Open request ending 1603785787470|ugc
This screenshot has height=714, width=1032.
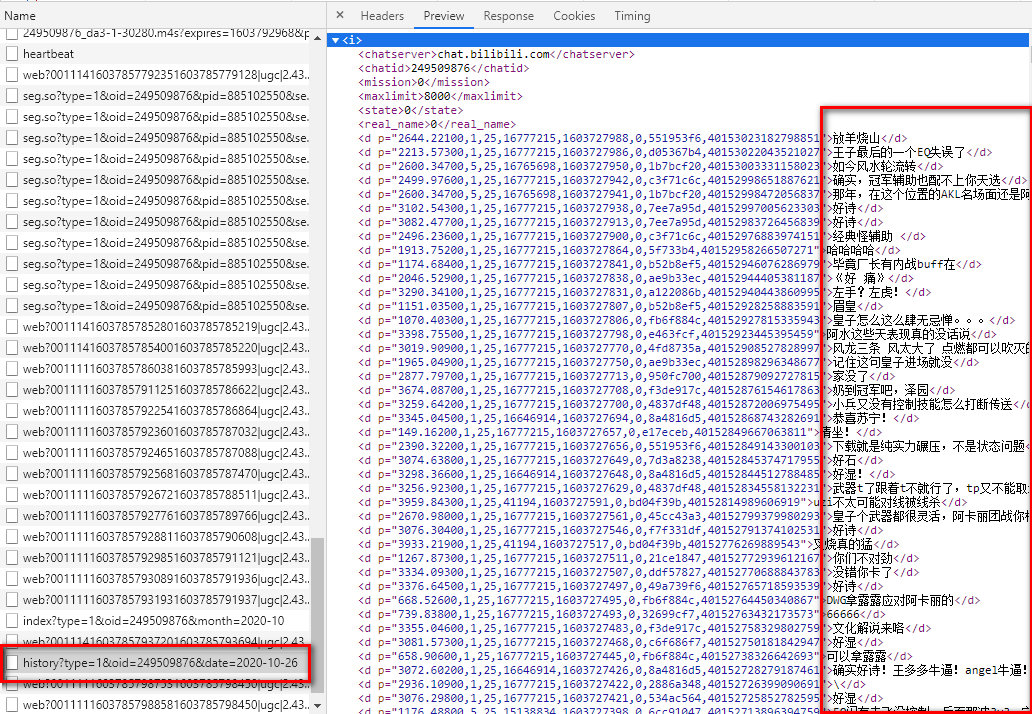157,474
